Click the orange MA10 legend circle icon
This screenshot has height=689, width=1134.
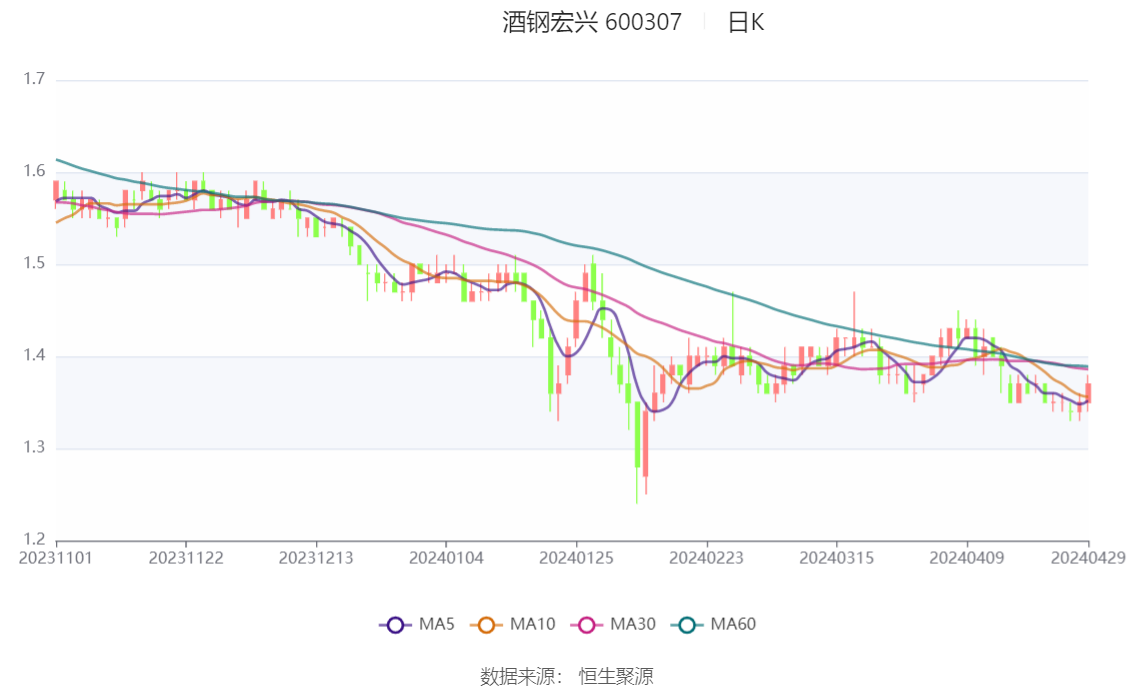point(486,625)
